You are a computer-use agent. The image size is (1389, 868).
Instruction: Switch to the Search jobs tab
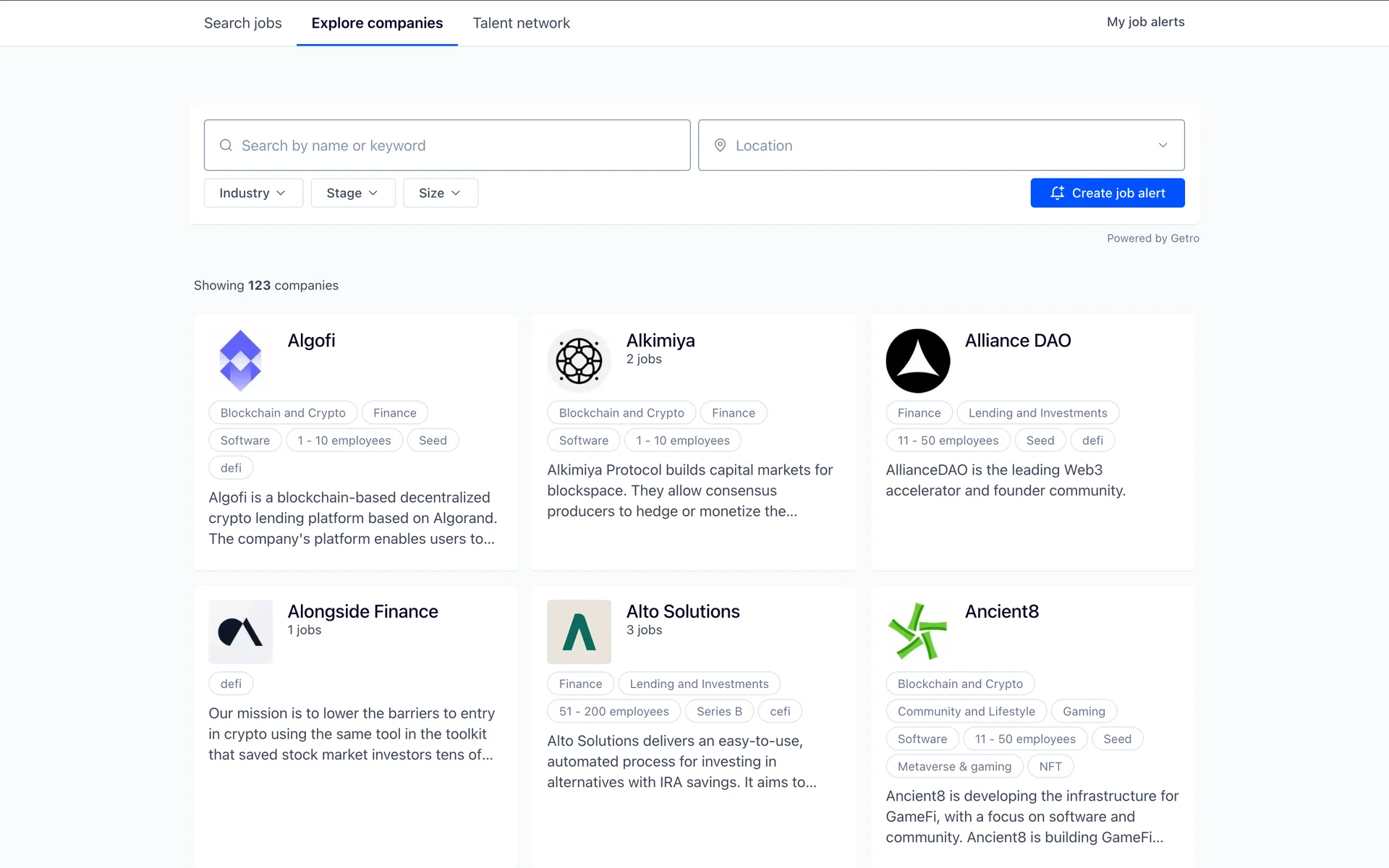click(x=242, y=23)
